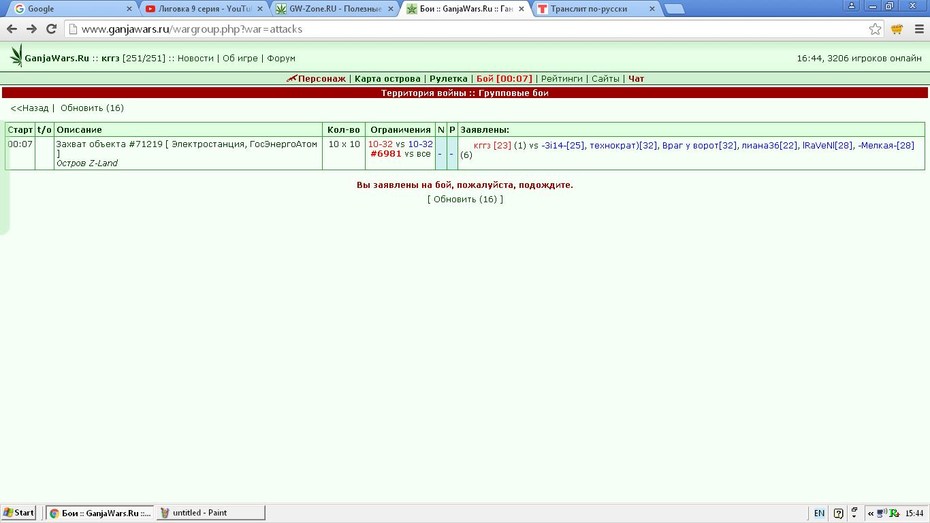Click the address bar URL field
This screenshot has width=930, height=523.
(x=469, y=29)
